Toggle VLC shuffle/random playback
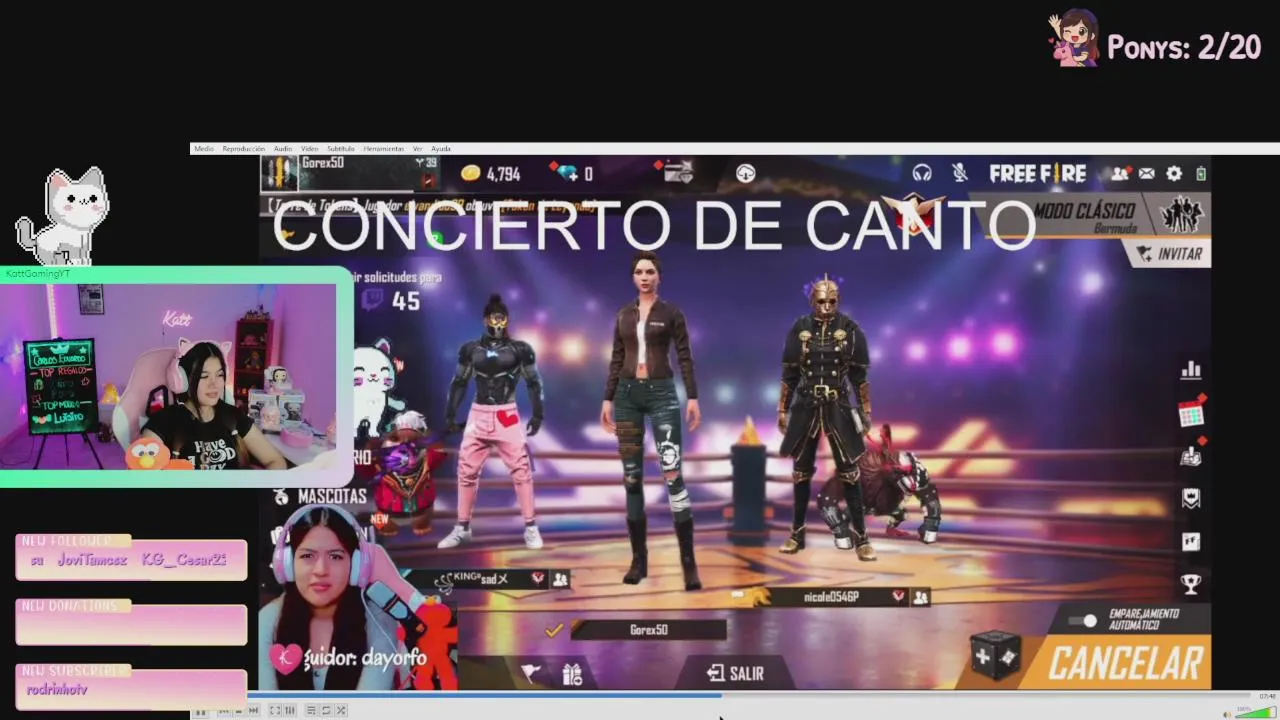The width and height of the screenshot is (1280, 720). [x=341, y=711]
